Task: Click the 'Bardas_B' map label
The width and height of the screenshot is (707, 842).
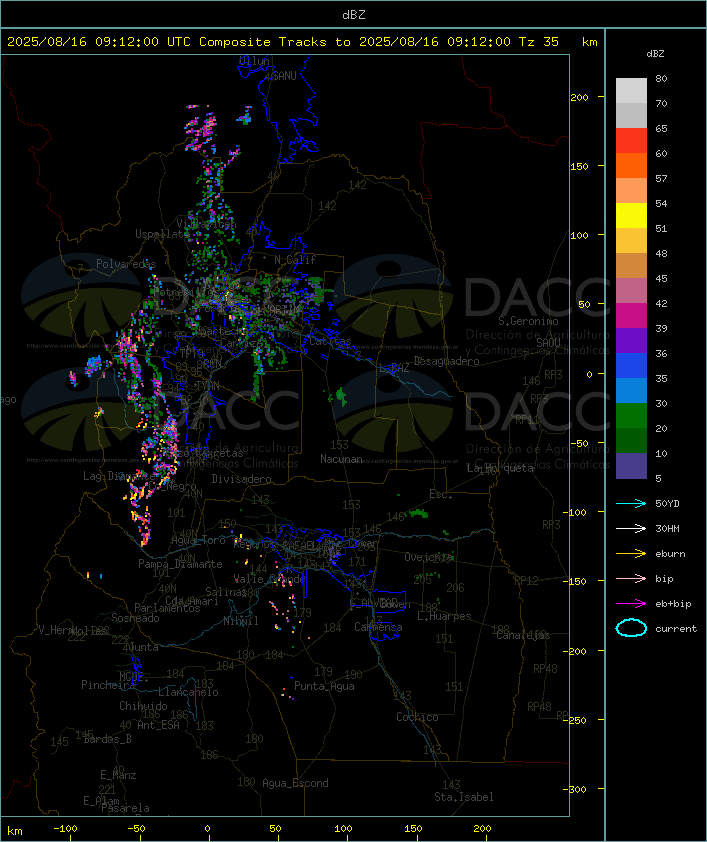Action: (x=108, y=739)
